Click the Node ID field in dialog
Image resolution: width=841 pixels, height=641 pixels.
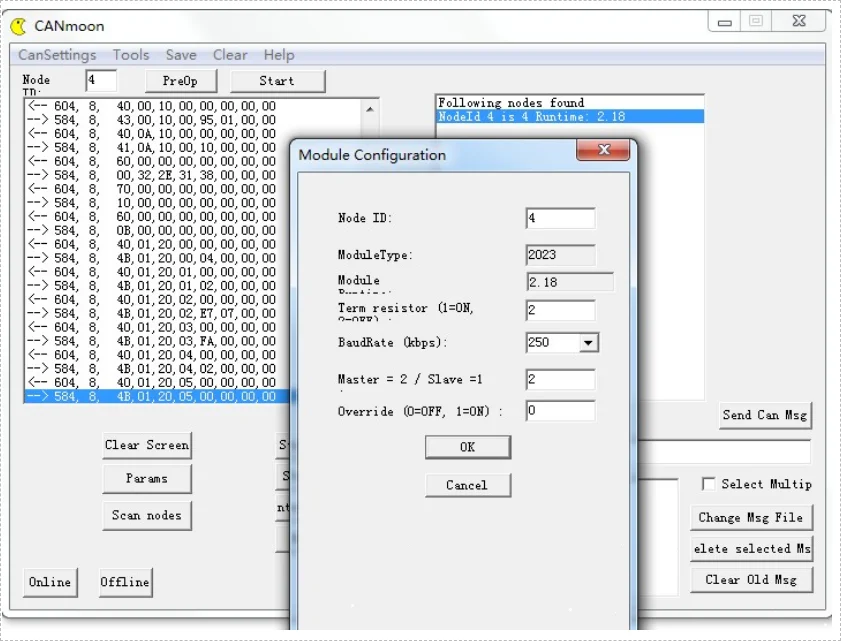point(560,218)
